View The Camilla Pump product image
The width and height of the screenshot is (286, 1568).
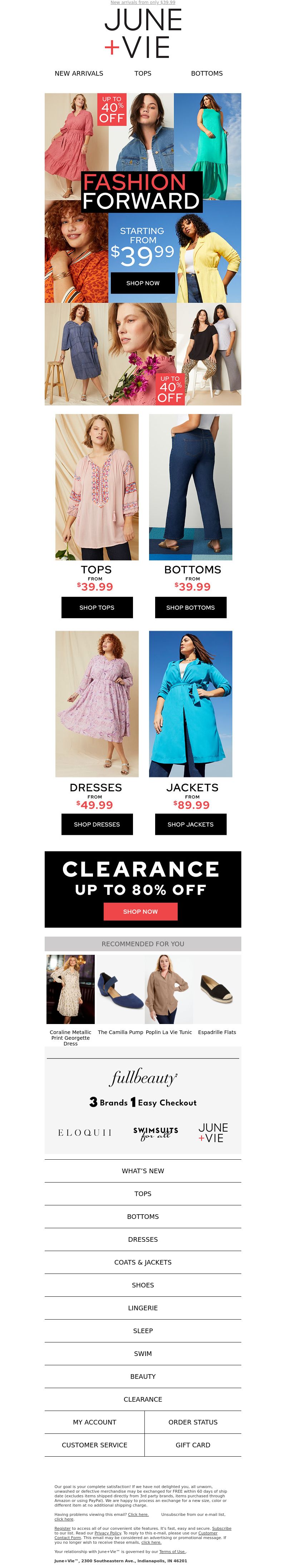coord(120,989)
